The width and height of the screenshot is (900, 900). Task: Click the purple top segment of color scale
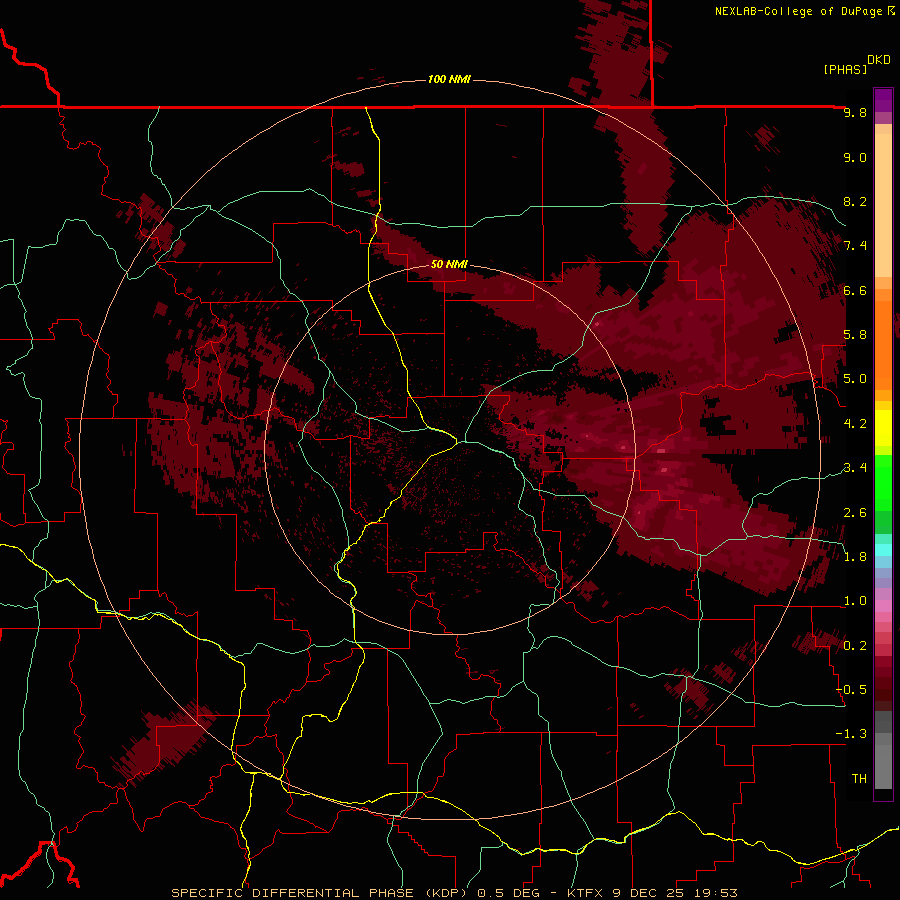pyautogui.click(x=883, y=100)
